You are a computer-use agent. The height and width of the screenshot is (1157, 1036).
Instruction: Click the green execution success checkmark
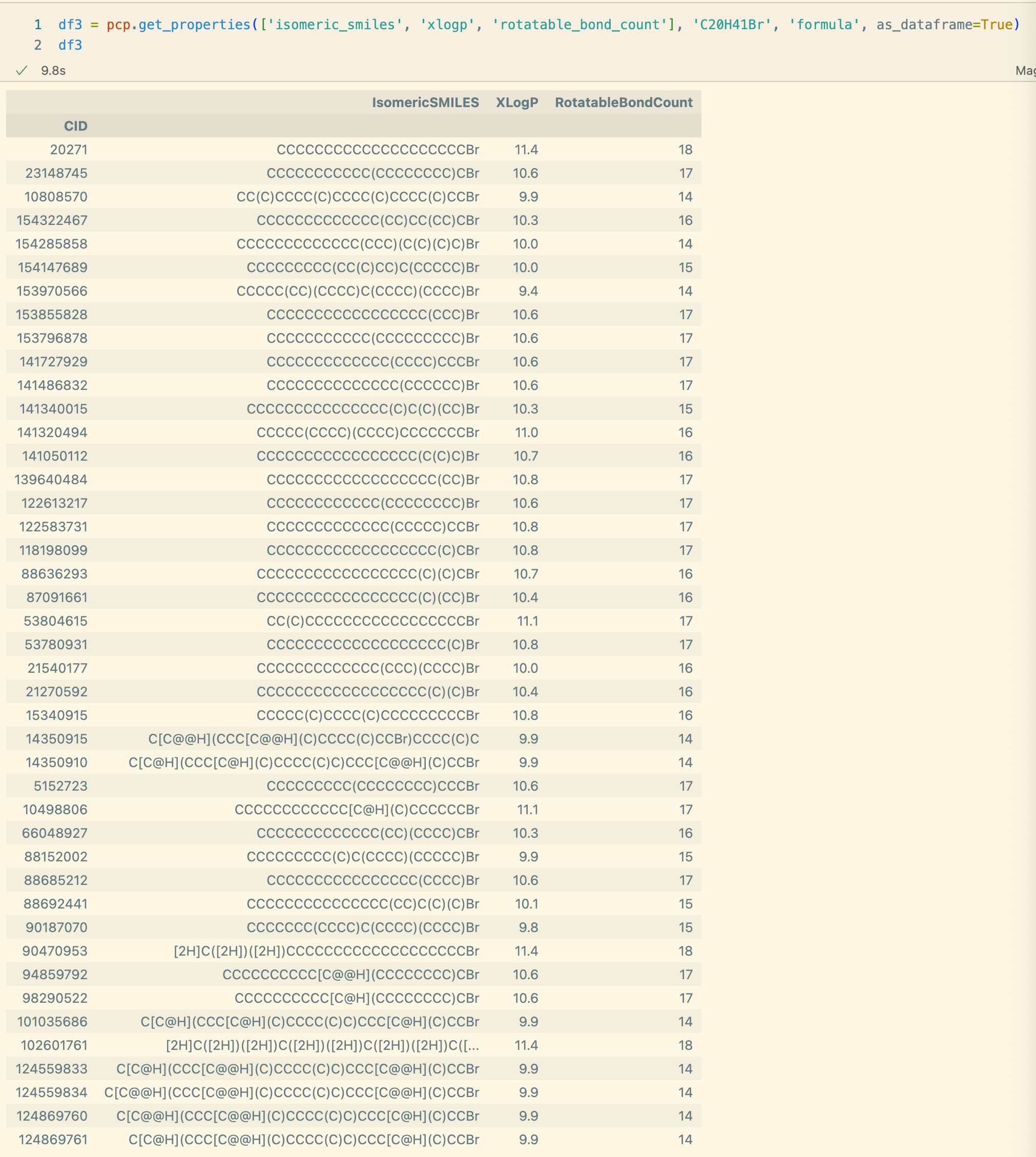click(22, 71)
